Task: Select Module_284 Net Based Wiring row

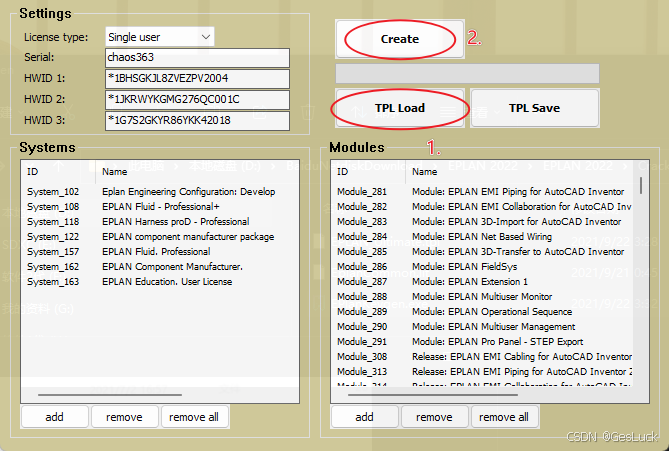Action: pos(483,236)
